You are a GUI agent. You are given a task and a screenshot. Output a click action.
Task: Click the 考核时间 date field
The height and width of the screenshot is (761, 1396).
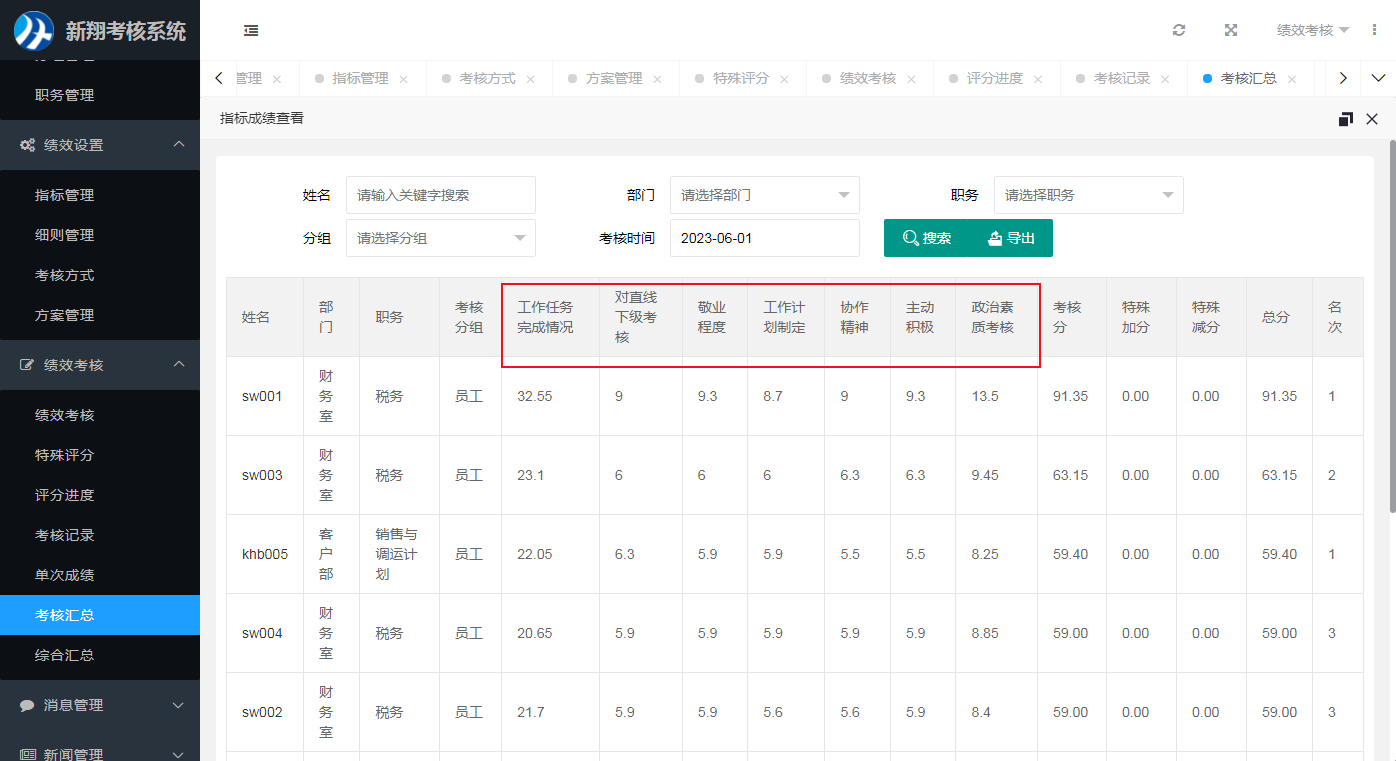tap(764, 238)
